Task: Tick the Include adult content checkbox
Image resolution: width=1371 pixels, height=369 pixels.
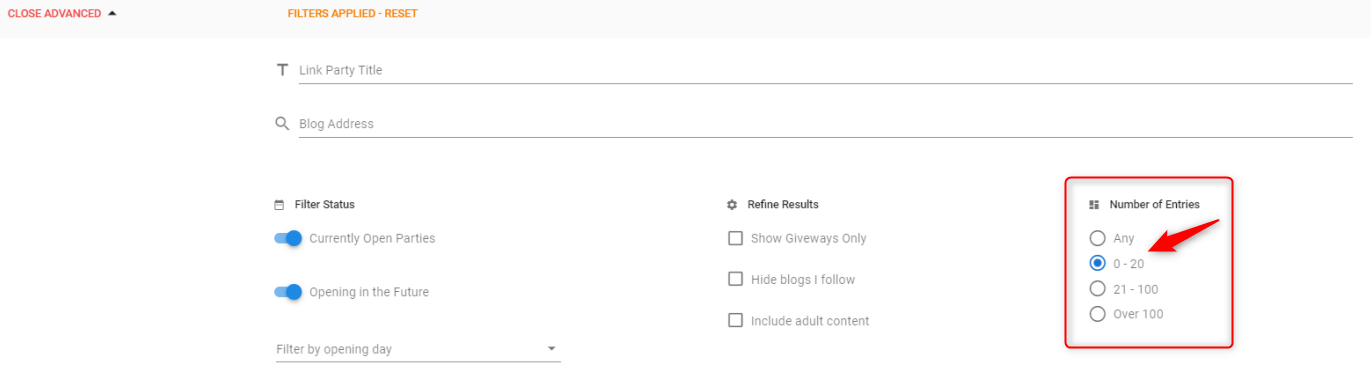Action: [736, 321]
